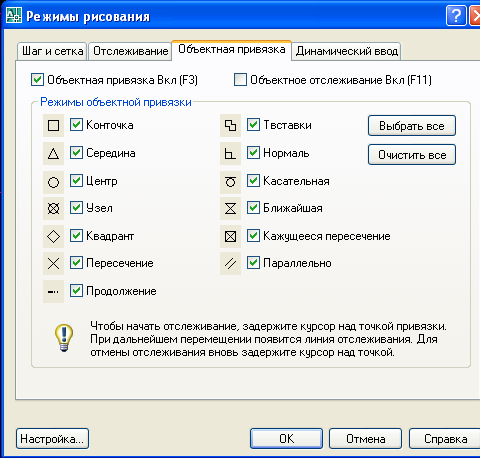Open the Отслеживание tab

[130, 51]
